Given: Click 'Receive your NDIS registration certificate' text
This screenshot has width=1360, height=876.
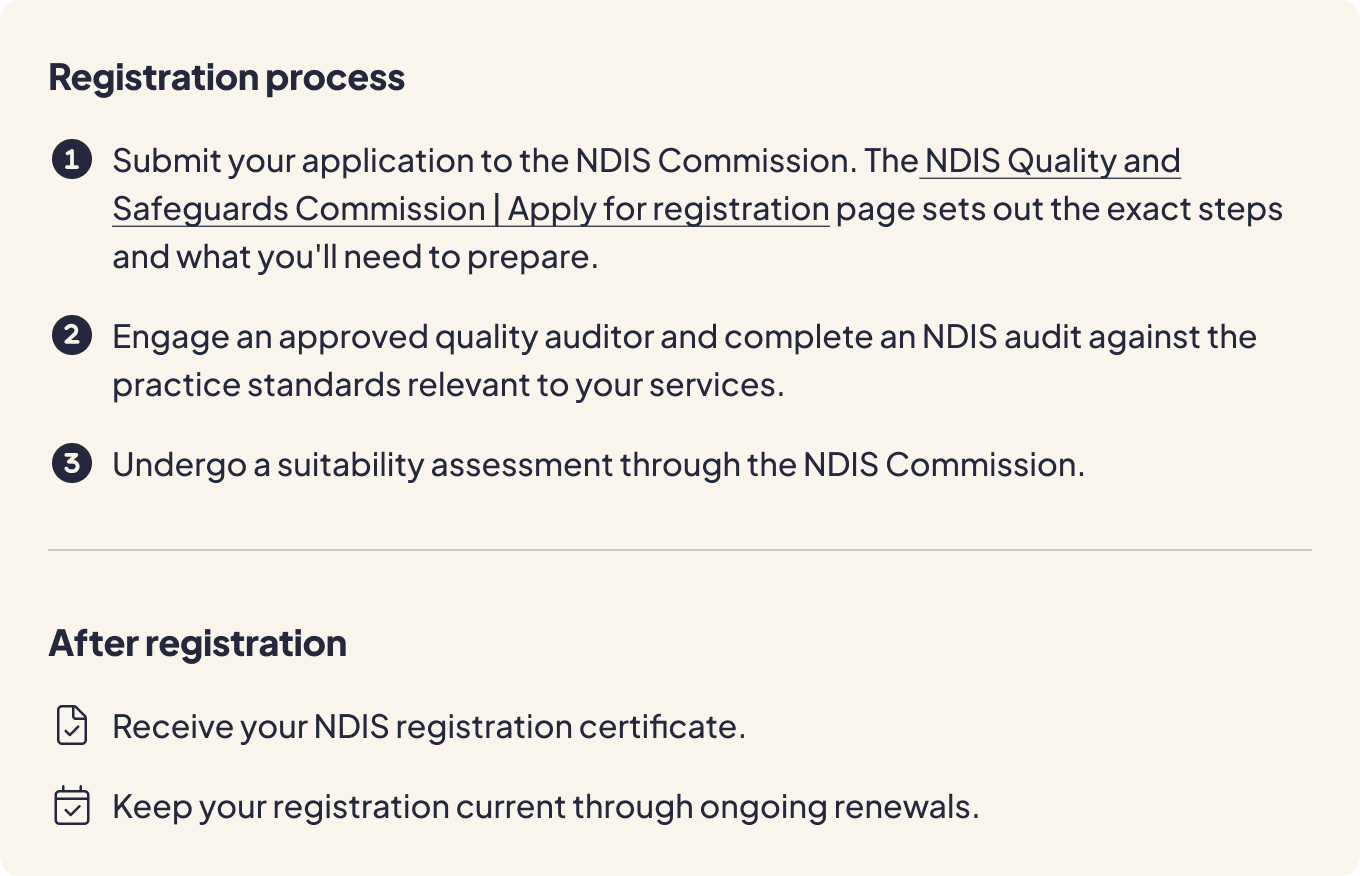Looking at the screenshot, I should tap(429, 727).
